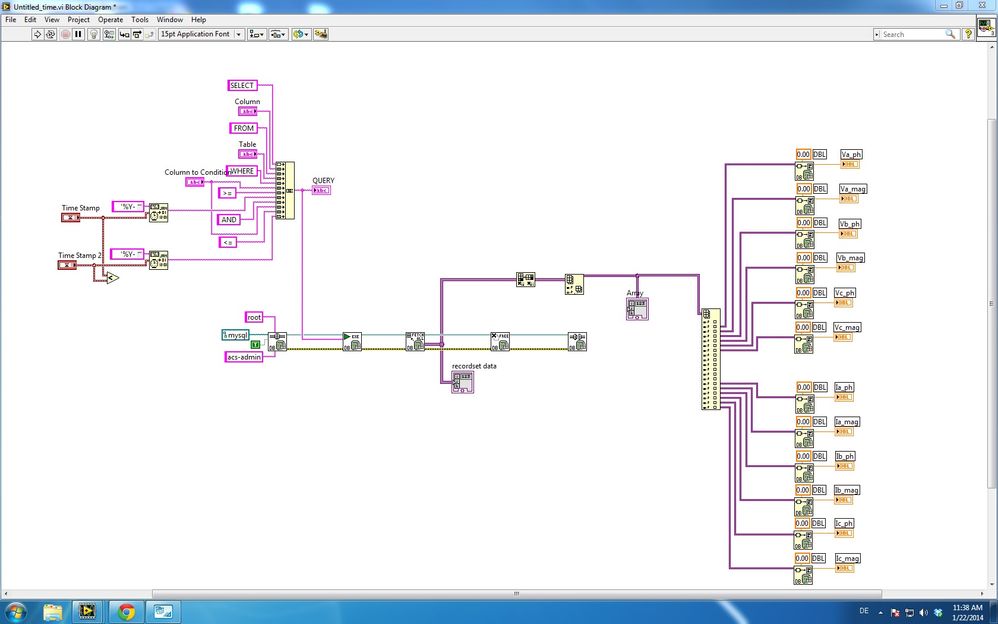Select the Array indicator terminal
Image resolution: width=998 pixels, height=624 pixels.
tap(637, 309)
